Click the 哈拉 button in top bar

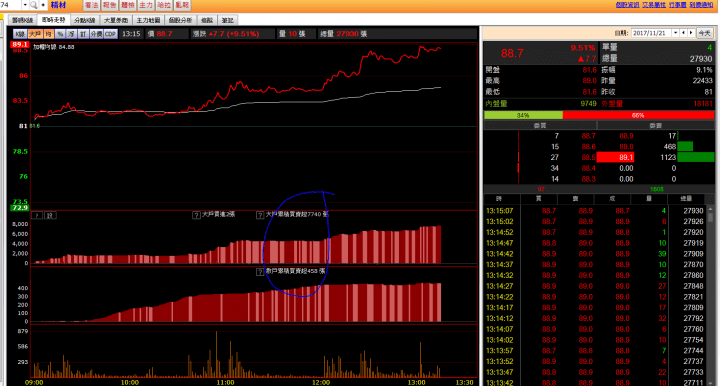tap(164, 5)
